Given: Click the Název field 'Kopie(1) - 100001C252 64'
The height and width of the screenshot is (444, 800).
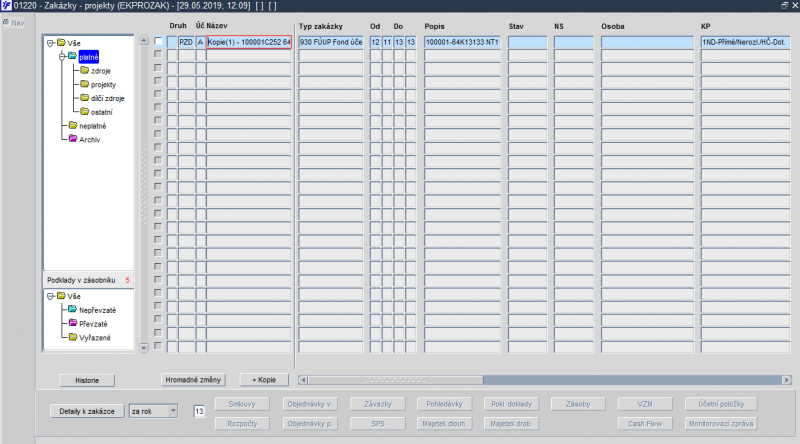Looking at the screenshot, I should (249, 42).
